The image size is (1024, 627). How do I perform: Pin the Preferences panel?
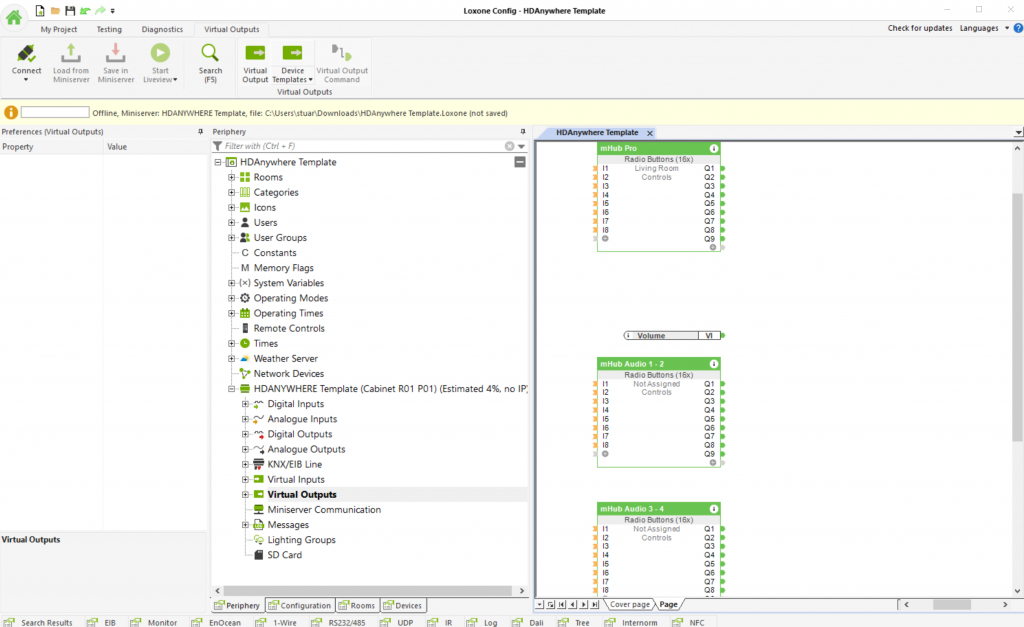click(x=200, y=131)
